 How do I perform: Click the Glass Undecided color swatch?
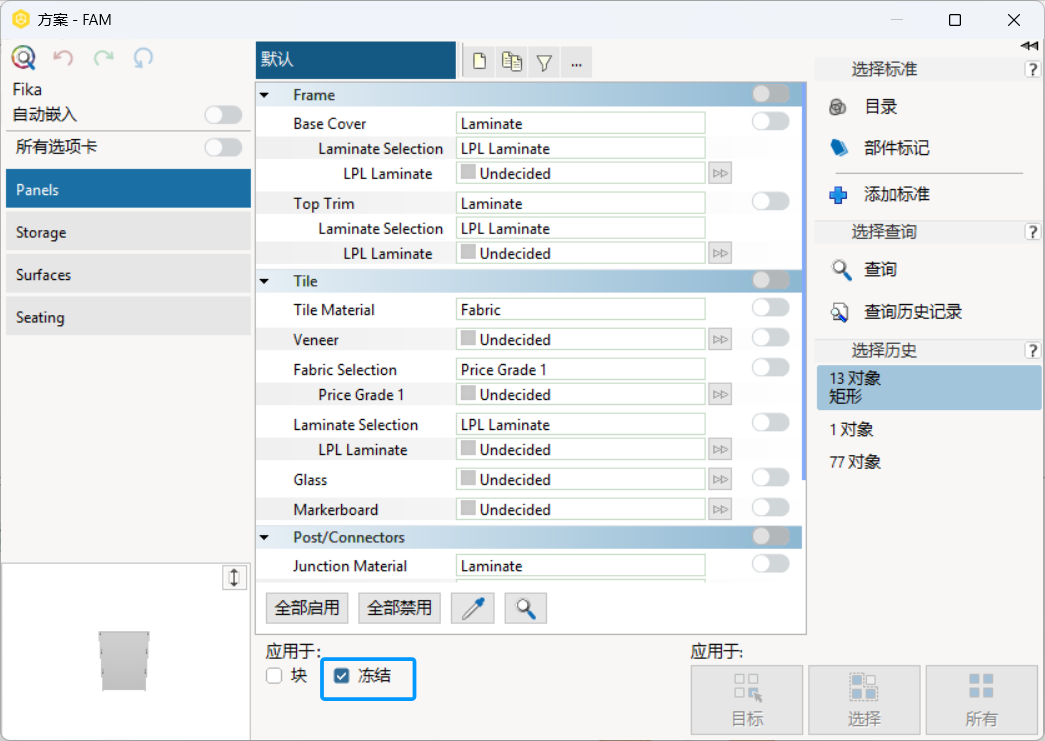click(469, 478)
